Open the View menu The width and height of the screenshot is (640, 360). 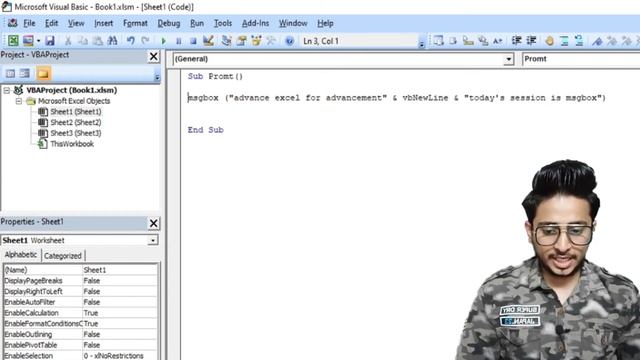click(76, 23)
